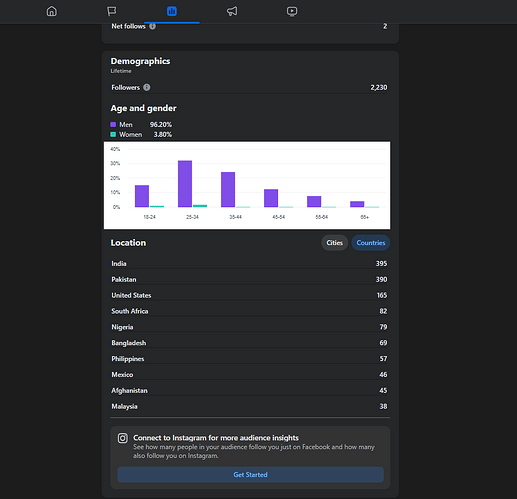Screen dimensions: 517x499
Task: Click the United States location row
Action: pos(249,295)
